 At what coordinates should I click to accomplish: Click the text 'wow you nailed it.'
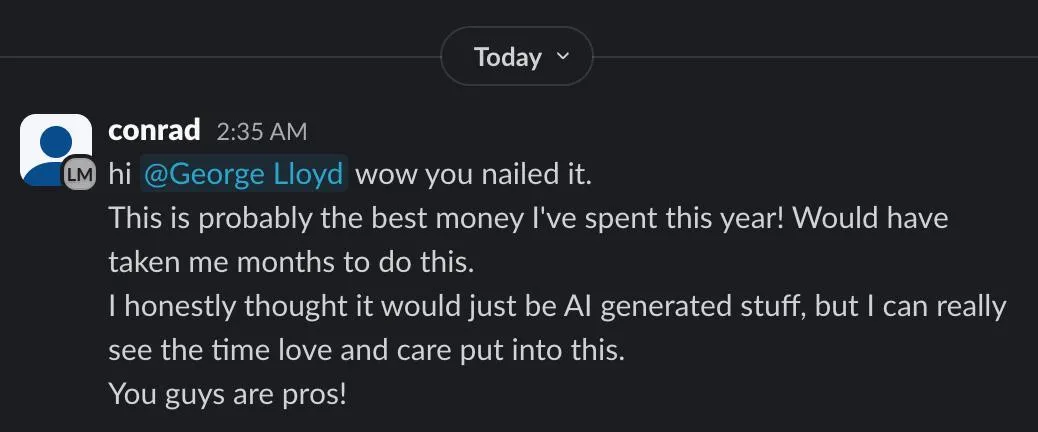point(474,175)
